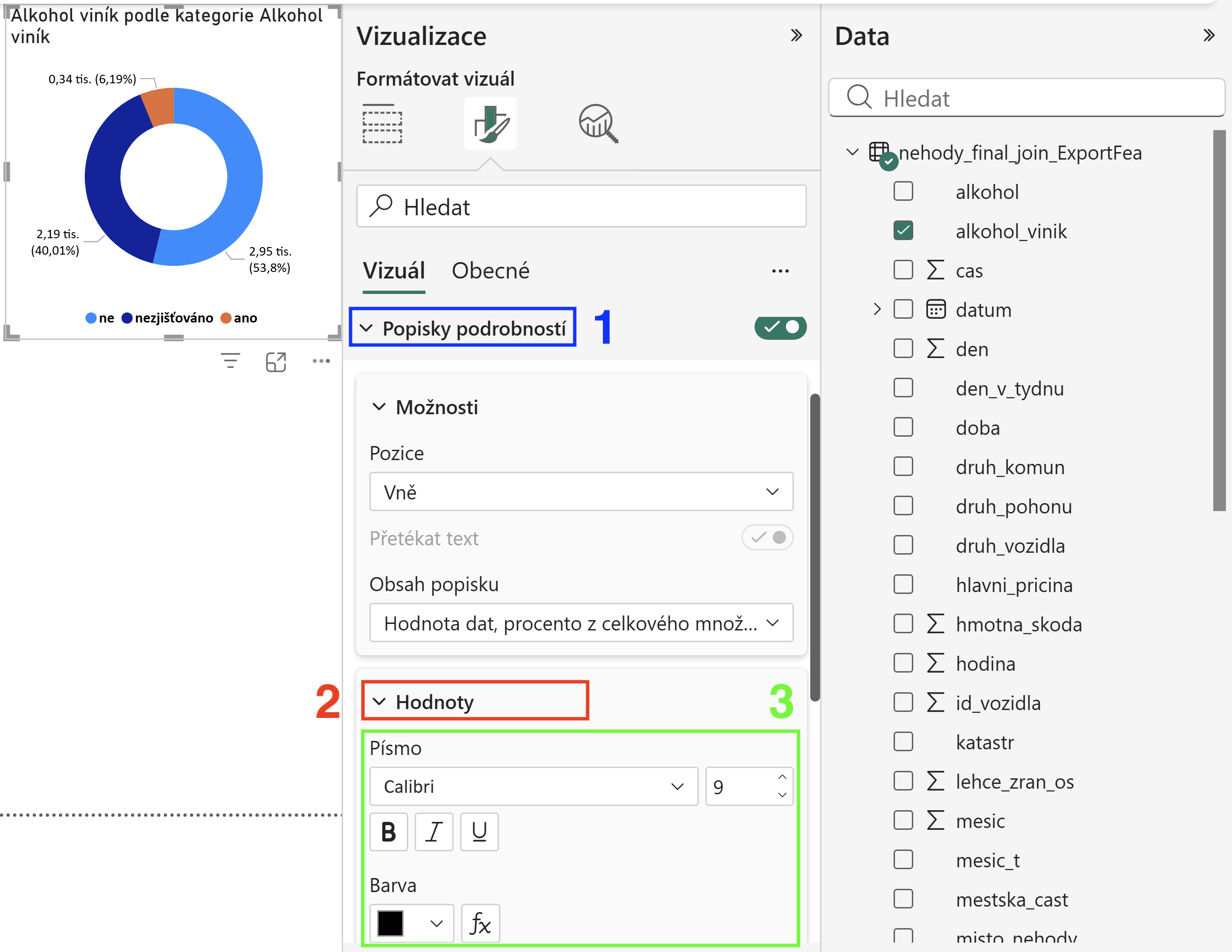Click the sigma icon next to hmotna_skoda
This screenshot has width=1232, height=952.
[x=935, y=624]
